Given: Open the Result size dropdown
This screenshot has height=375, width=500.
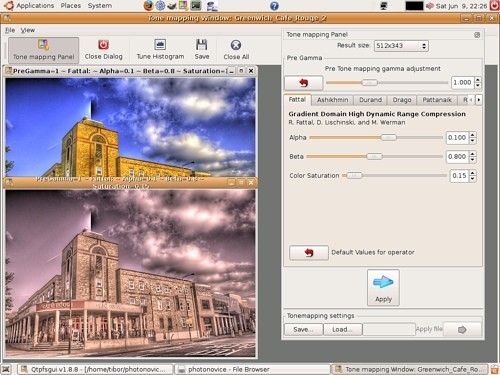Looking at the screenshot, I should tap(401, 46).
